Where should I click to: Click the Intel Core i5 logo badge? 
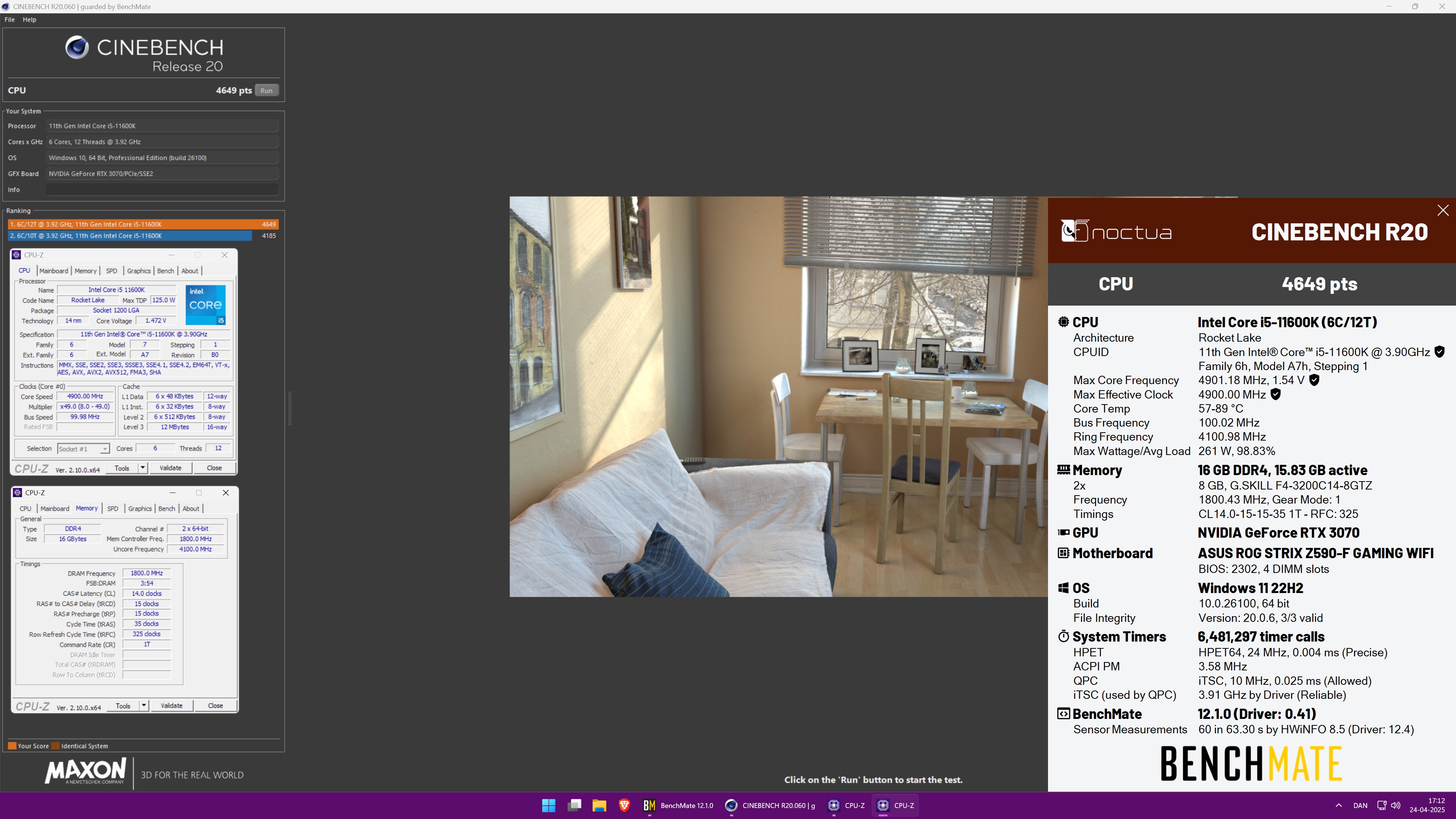click(x=205, y=304)
